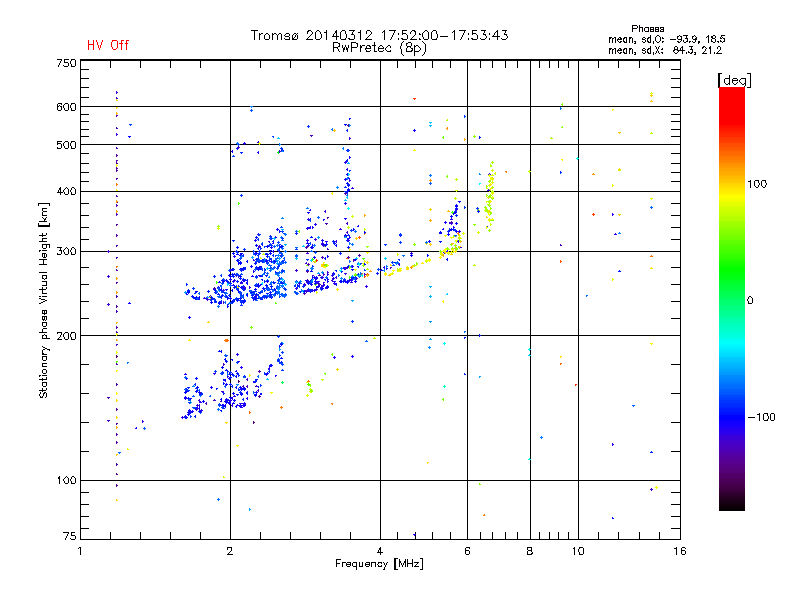Click the 'Phases' heading at top right
The height and width of the screenshot is (600, 800).
(x=647, y=29)
